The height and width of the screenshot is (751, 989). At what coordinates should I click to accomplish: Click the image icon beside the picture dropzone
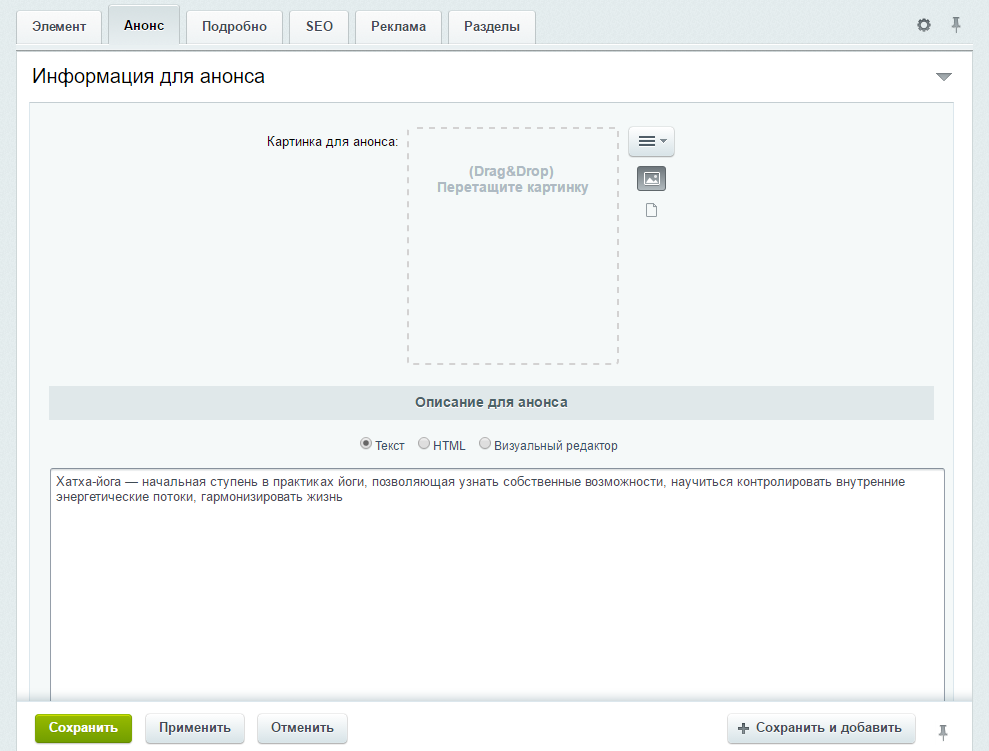coord(651,179)
